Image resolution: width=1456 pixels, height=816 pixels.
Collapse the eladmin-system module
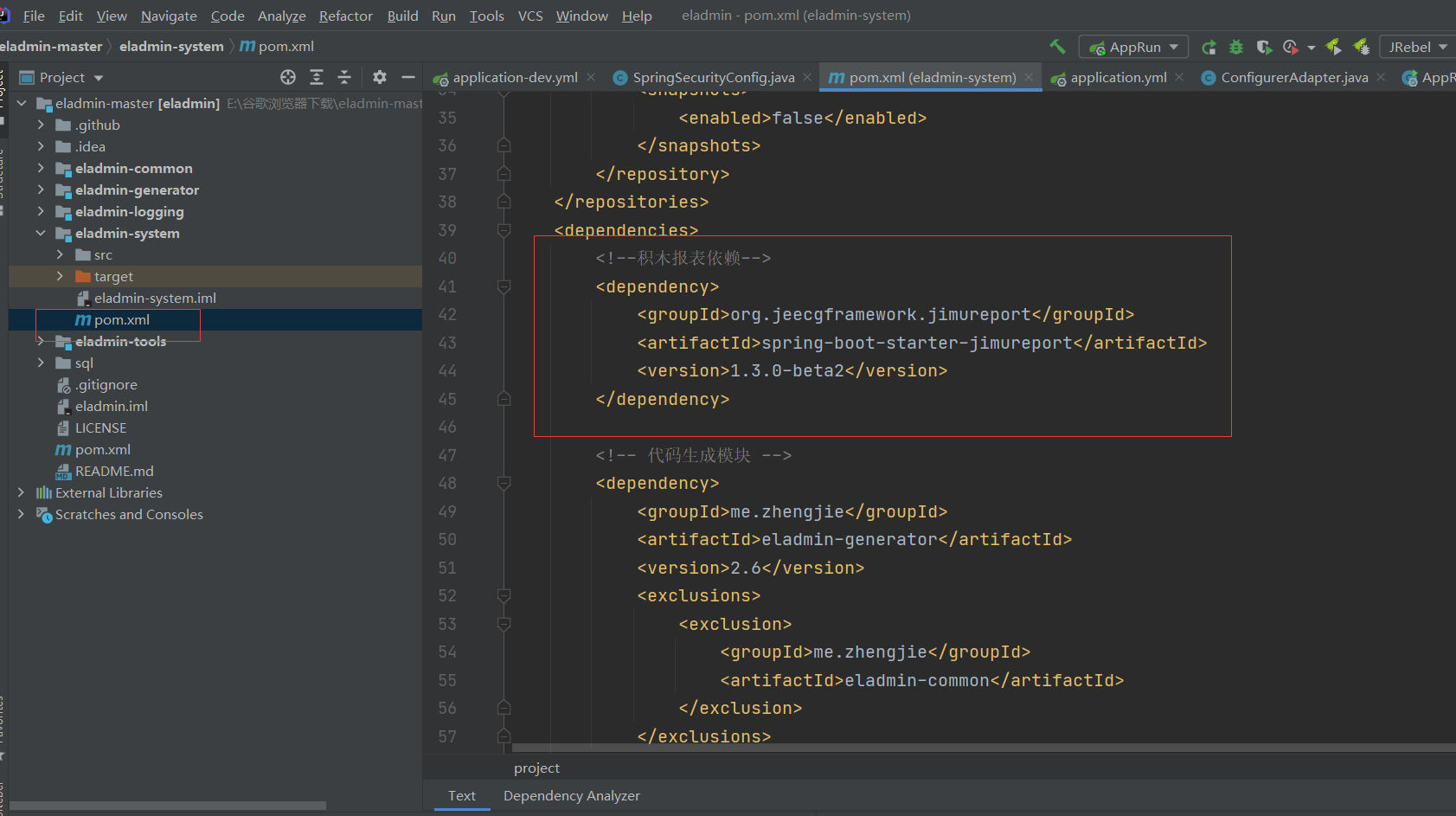click(41, 233)
